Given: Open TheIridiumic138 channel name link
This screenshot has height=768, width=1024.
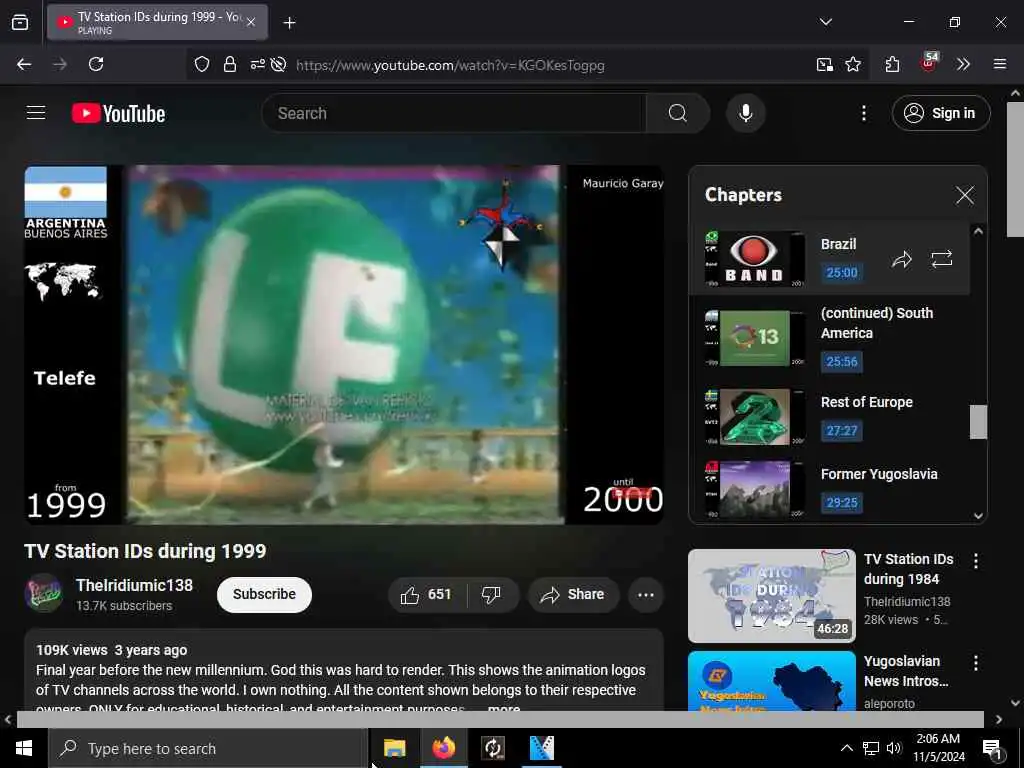Looking at the screenshot, I should coord(134,585).
